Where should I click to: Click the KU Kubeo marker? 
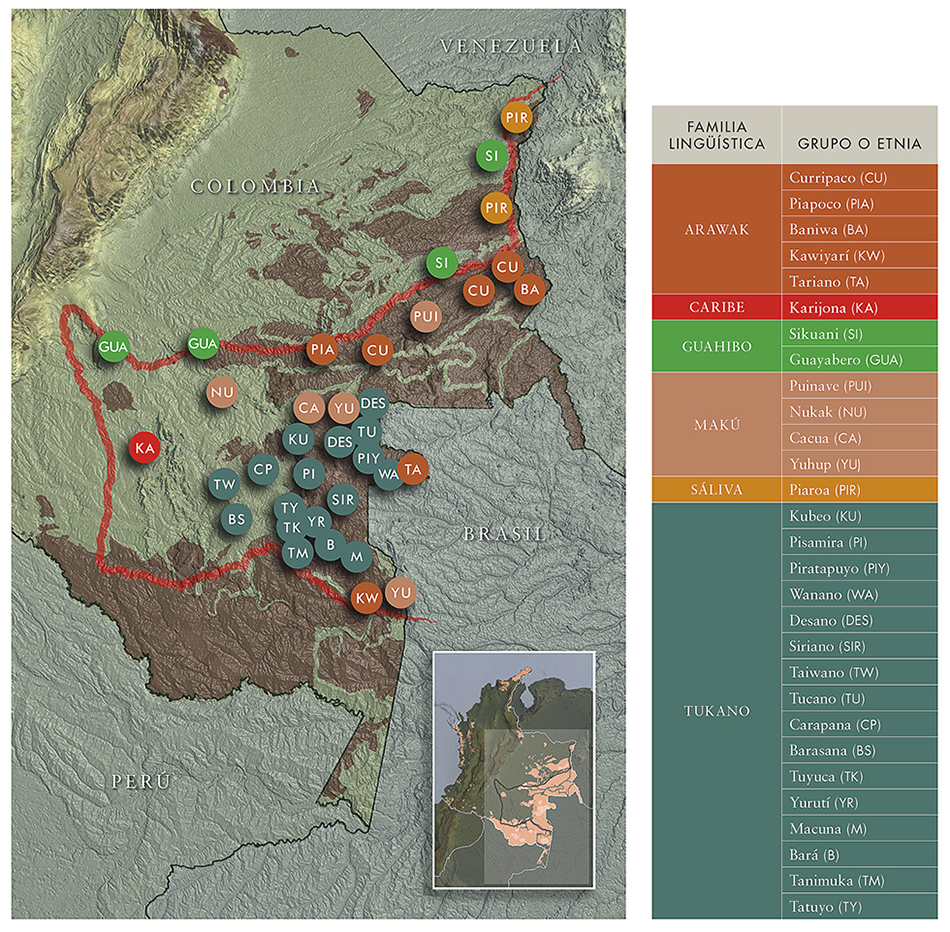297,439
